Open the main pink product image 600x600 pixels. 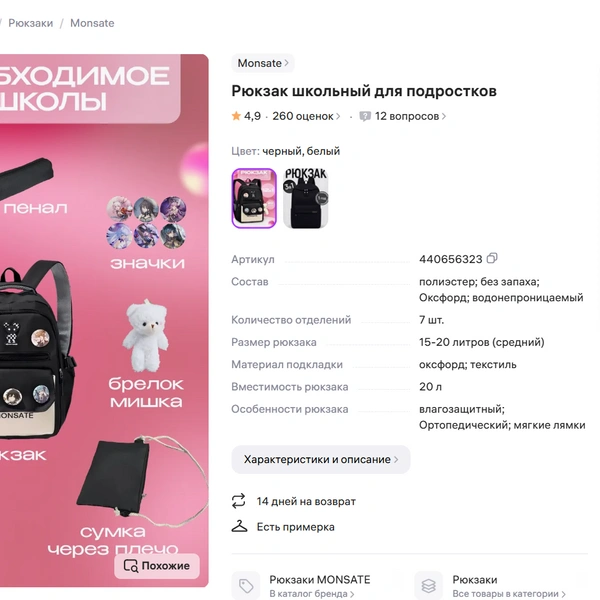(103, 321)
